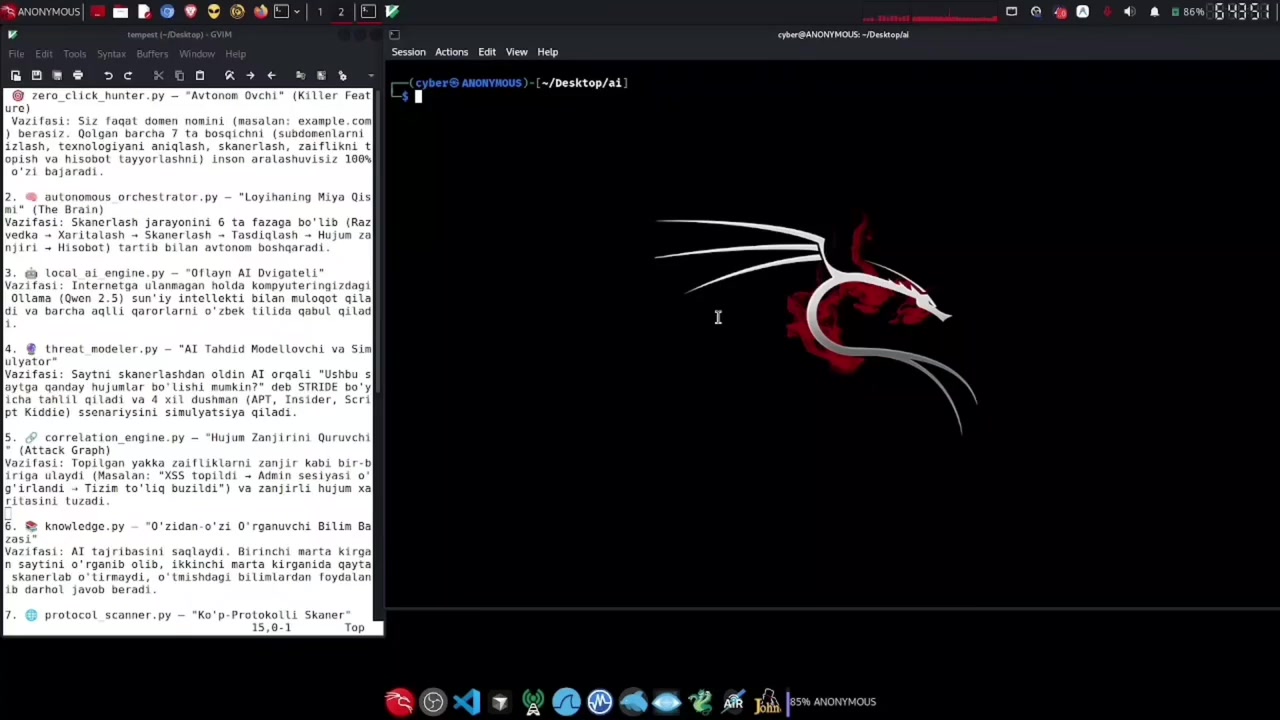The width and height of the screenshot is (1280, 720).
Task: Click GVIM Print toolbar icon
Action: click(78, 76)
